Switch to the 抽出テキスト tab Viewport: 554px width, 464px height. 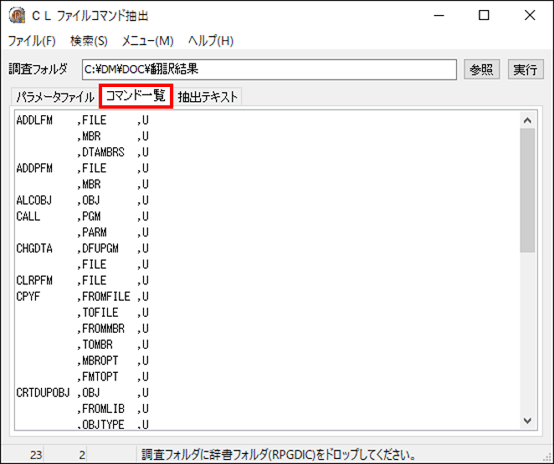tap(208, 97)
